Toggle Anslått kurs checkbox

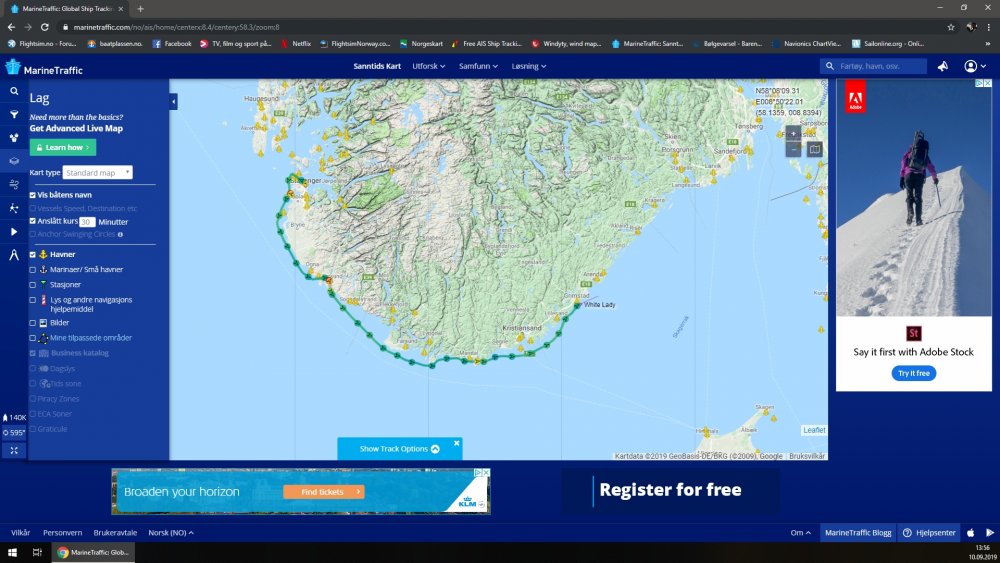[33, 221]
